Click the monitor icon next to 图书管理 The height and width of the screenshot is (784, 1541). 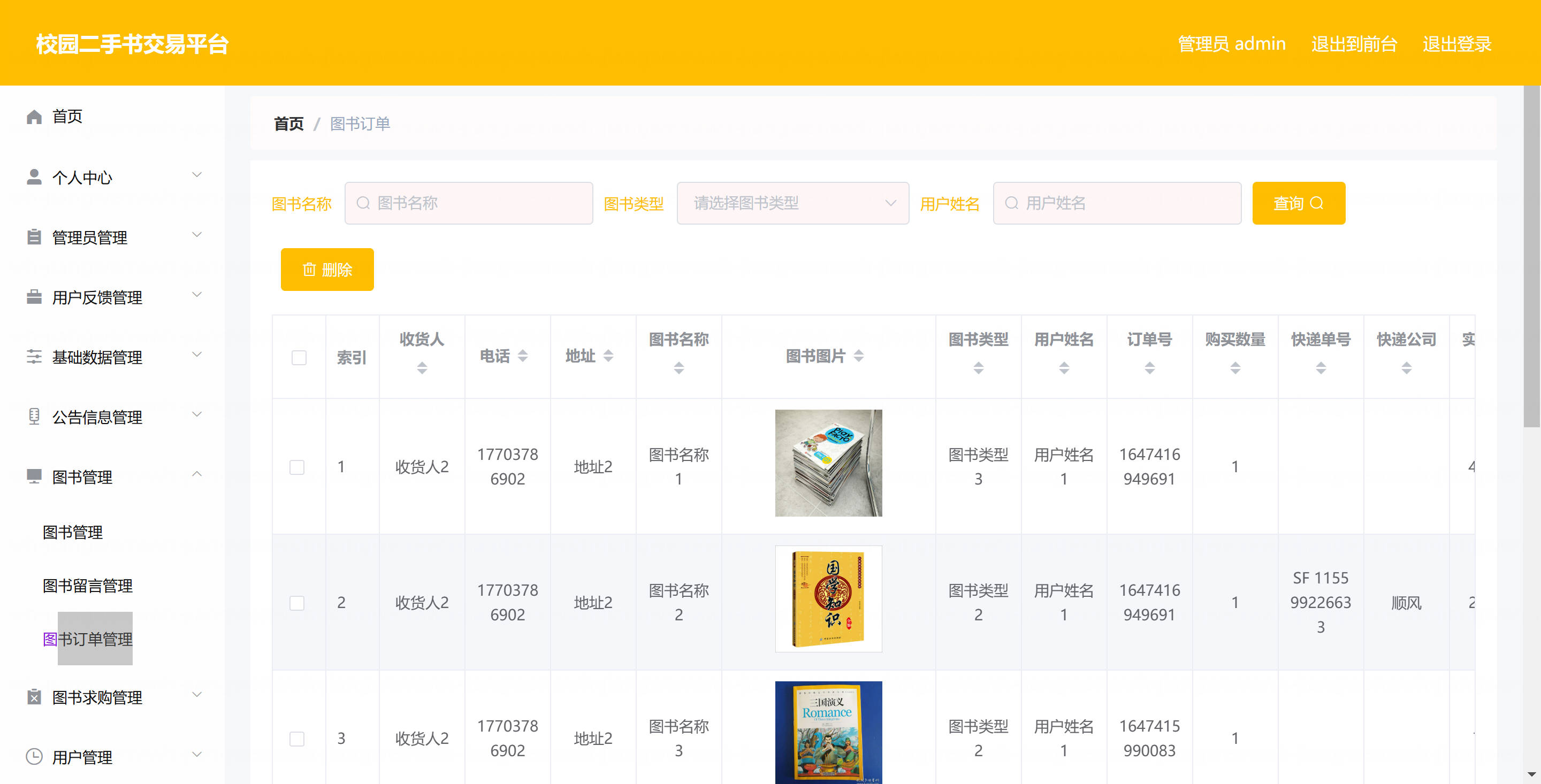tap(34, 476)
